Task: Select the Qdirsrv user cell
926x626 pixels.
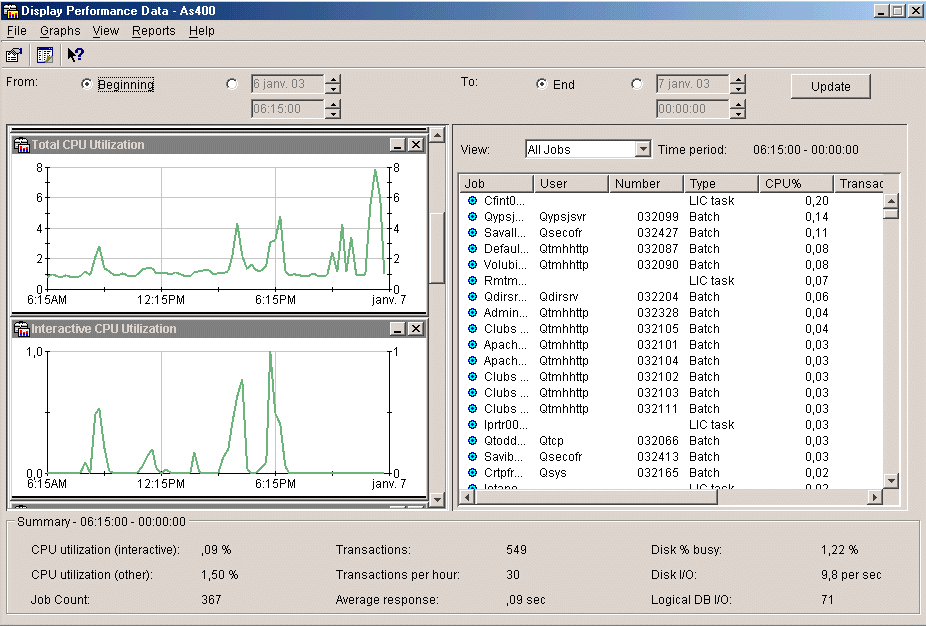Action: coord(559,296)
